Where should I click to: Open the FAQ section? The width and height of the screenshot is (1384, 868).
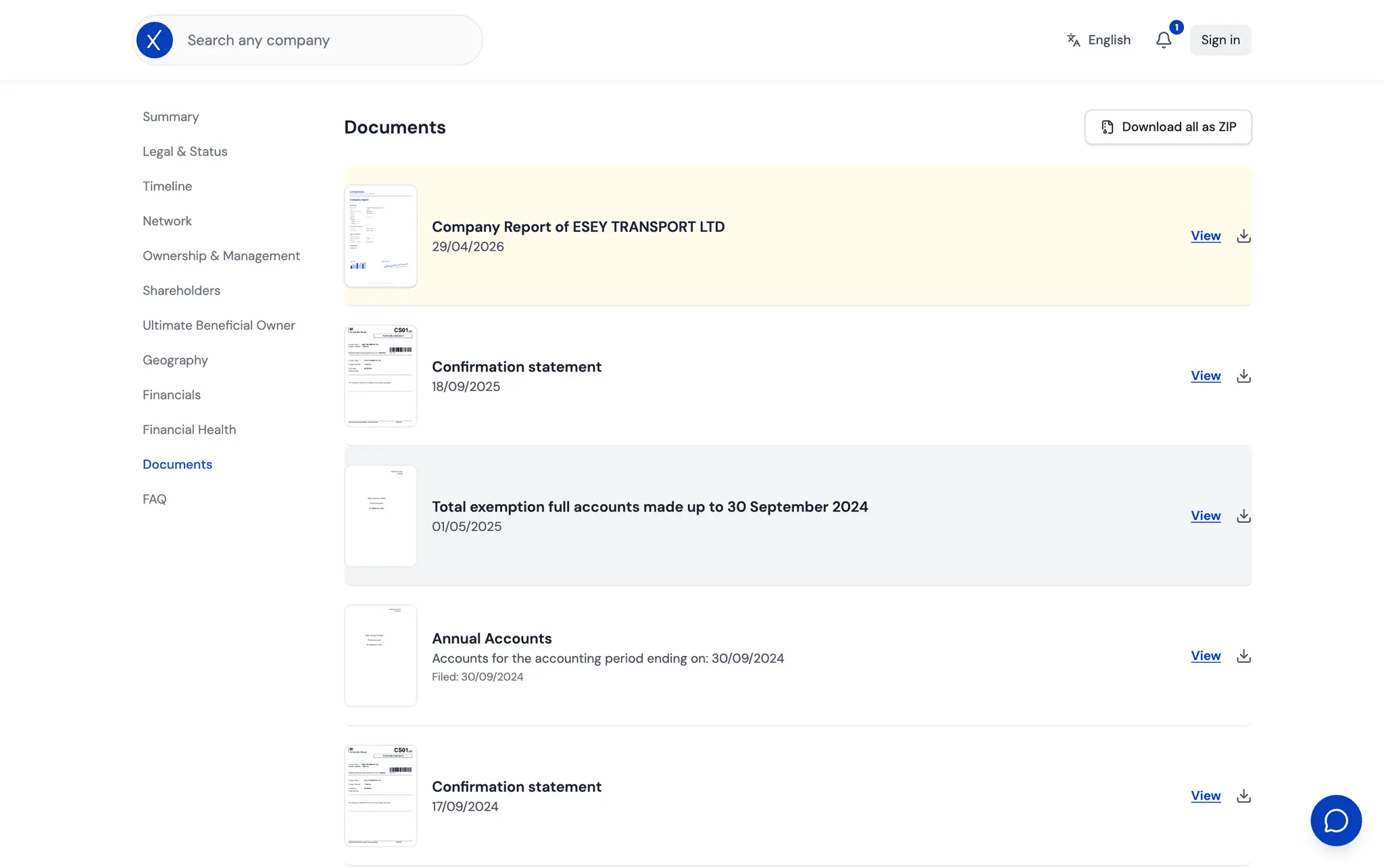pyautogui.click(x=154, y=499)
